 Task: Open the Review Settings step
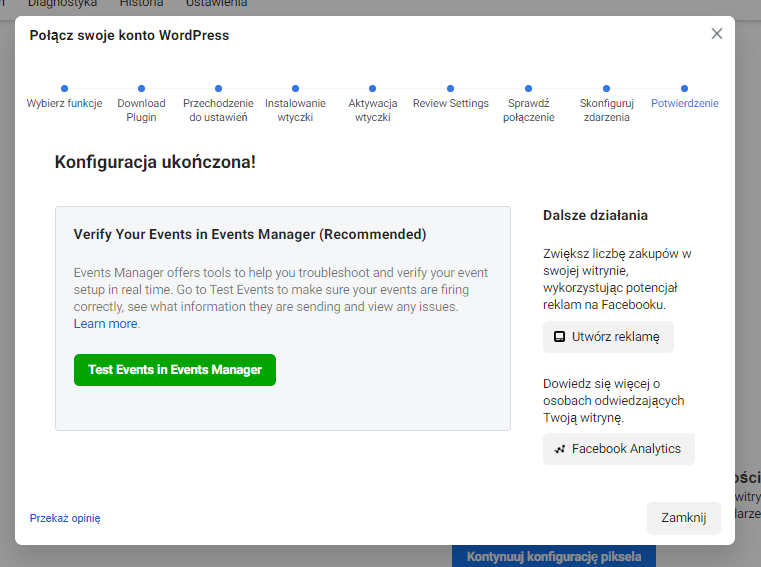450,89
